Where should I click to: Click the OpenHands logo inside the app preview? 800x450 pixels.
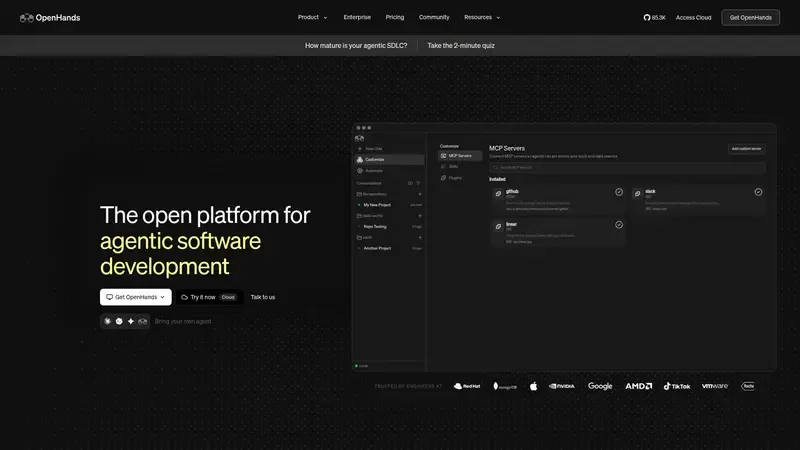tap(360, 138)
